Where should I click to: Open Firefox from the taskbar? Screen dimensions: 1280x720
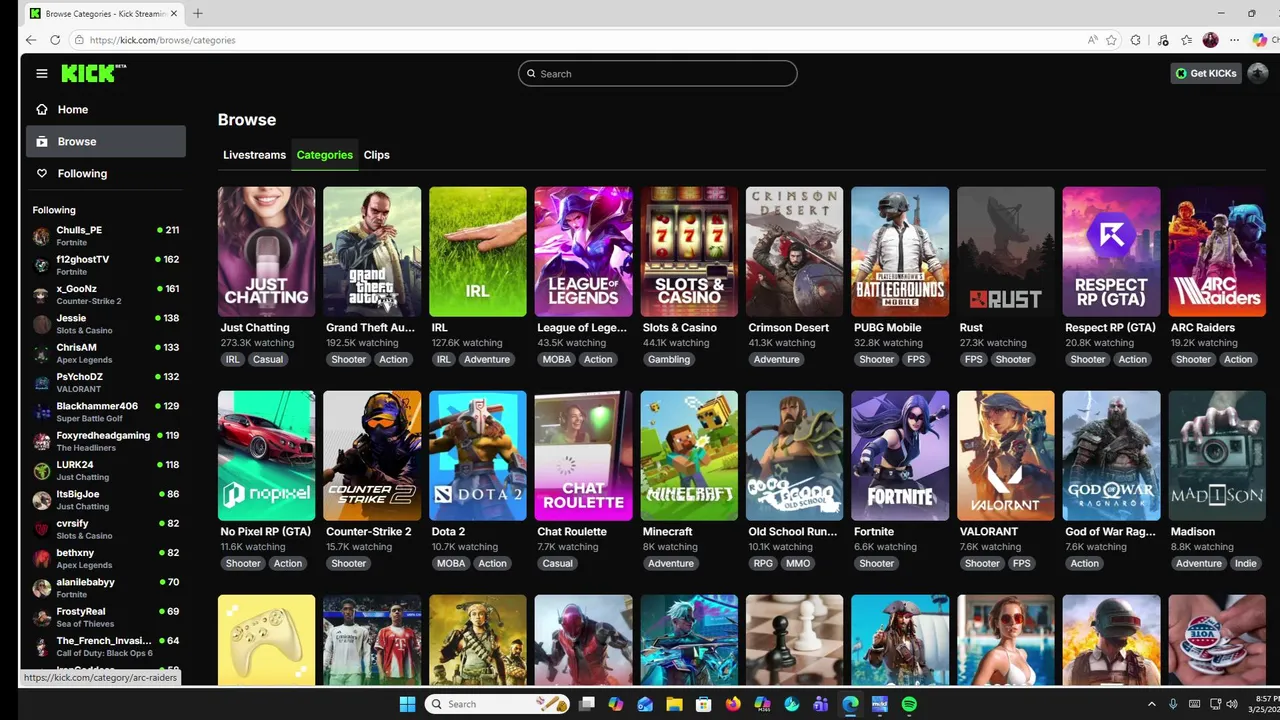pyautogui.click(x=733, y=704)
